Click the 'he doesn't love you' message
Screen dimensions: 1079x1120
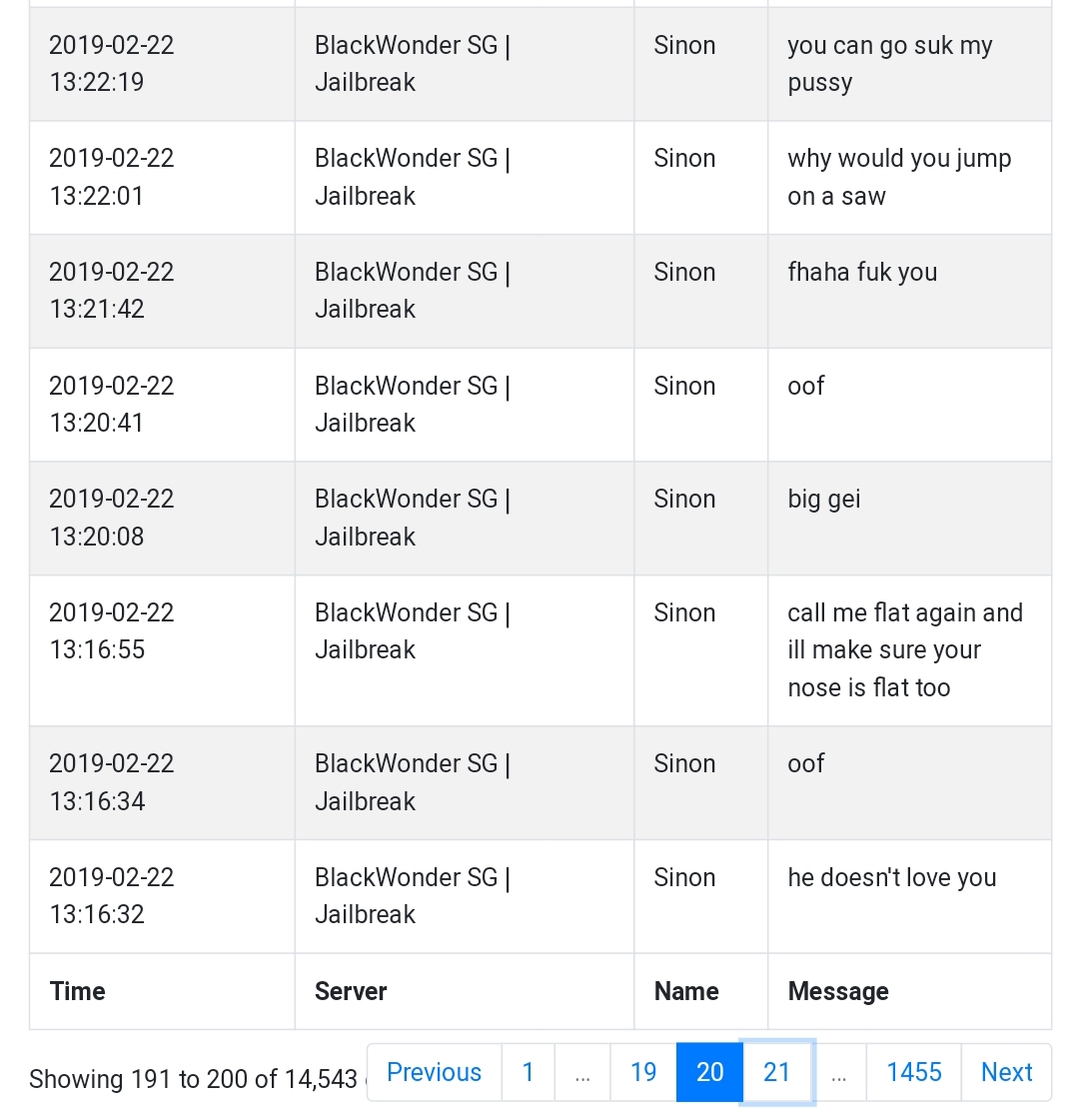892,877
